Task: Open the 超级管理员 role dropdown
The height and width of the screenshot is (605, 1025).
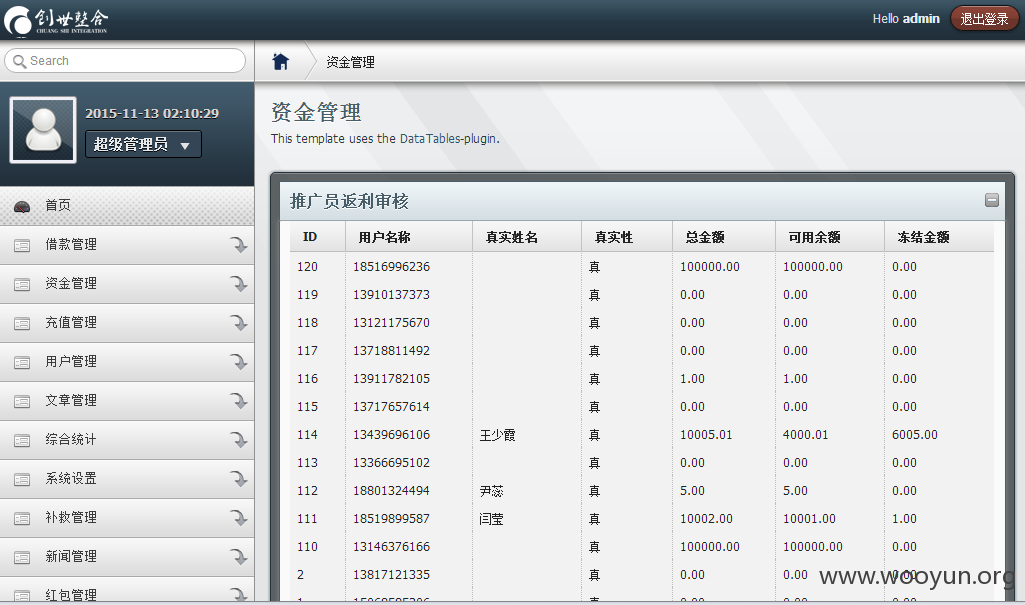Action: (143, 144)
